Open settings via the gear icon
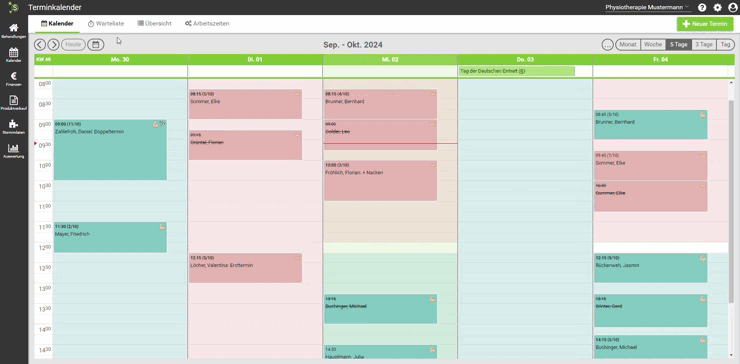740x364 pixels. click(717, 8)
